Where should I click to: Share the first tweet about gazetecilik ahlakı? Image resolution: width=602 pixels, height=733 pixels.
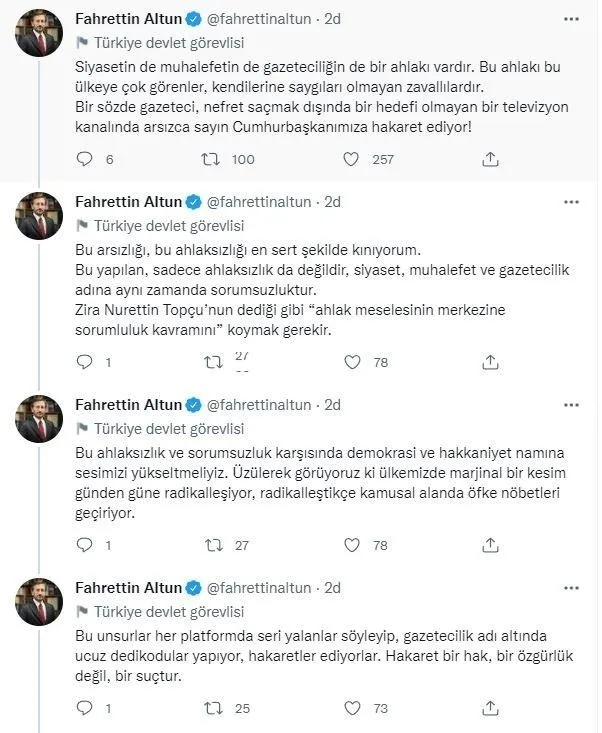pos(490,159)
